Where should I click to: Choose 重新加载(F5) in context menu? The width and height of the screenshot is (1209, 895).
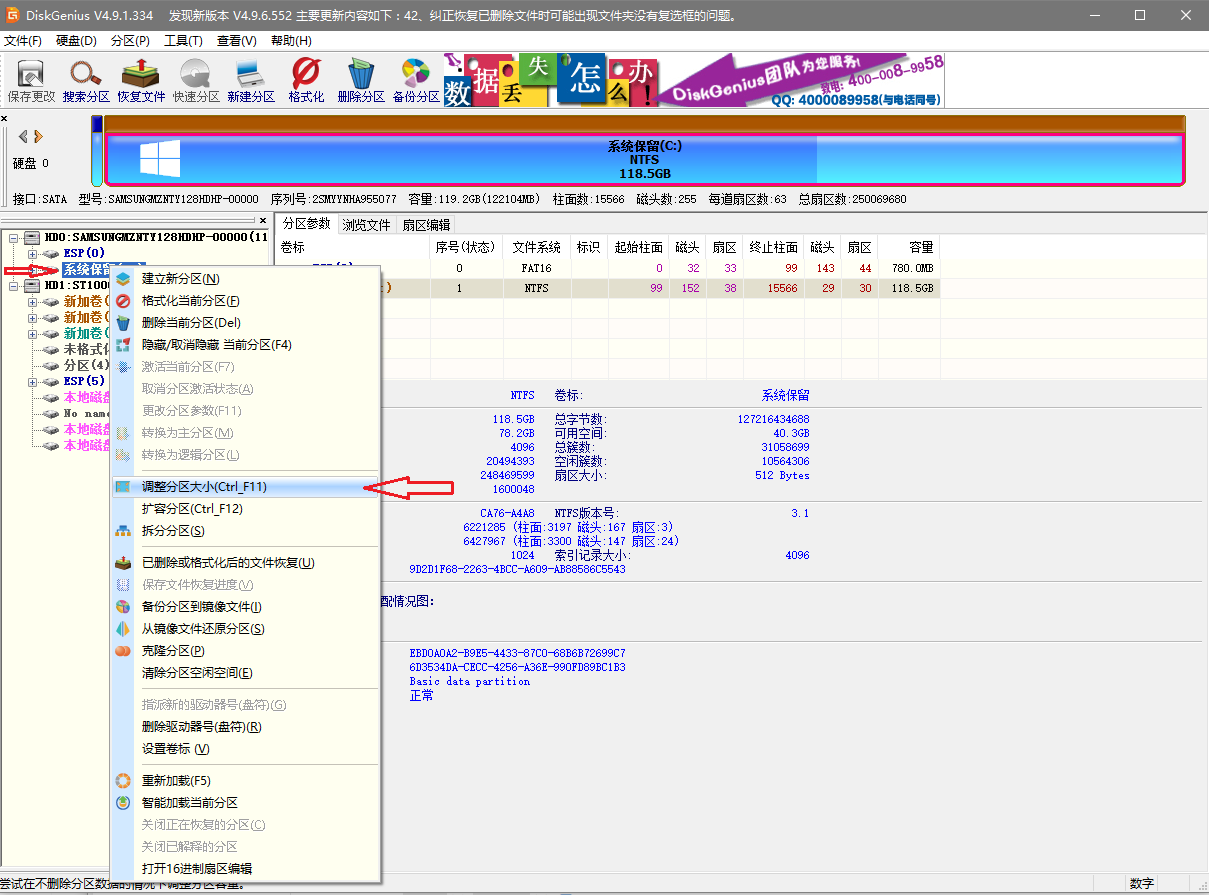[x=246, y=780]
